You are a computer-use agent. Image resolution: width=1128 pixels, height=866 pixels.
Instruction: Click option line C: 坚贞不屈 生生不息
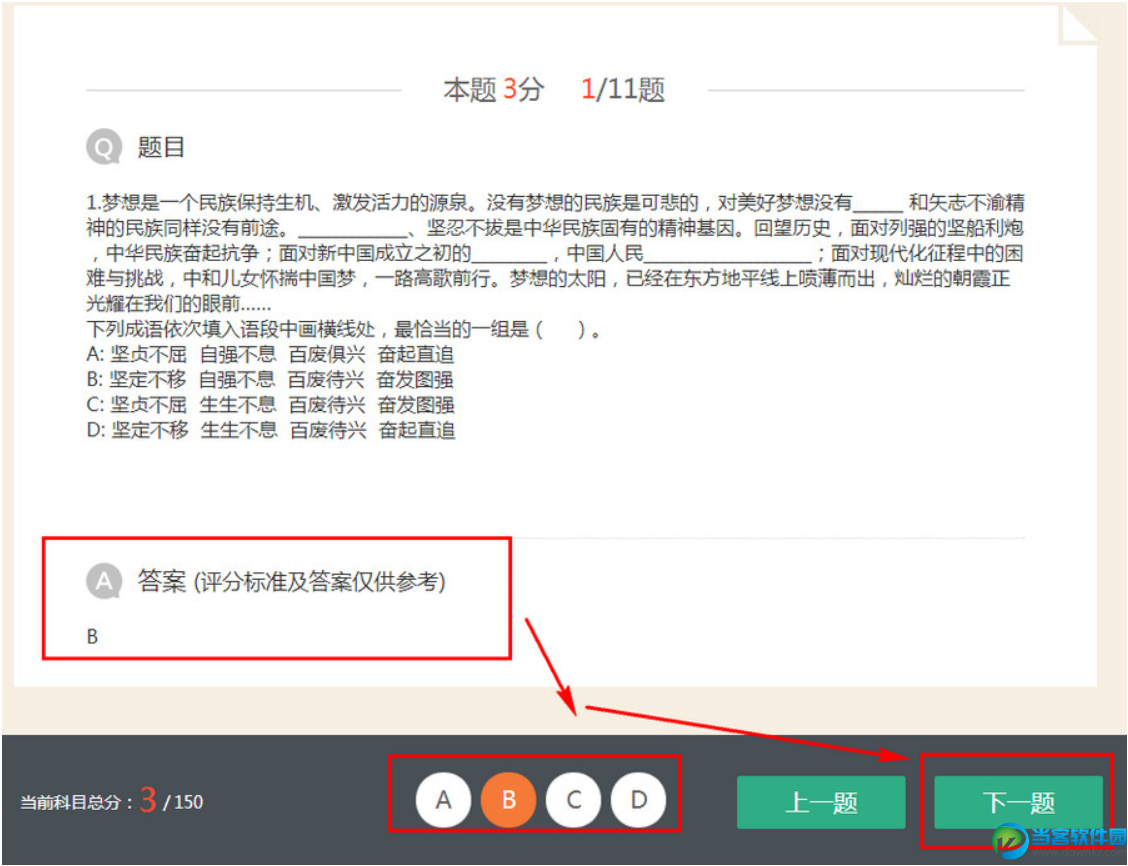[x=270, y=404]
